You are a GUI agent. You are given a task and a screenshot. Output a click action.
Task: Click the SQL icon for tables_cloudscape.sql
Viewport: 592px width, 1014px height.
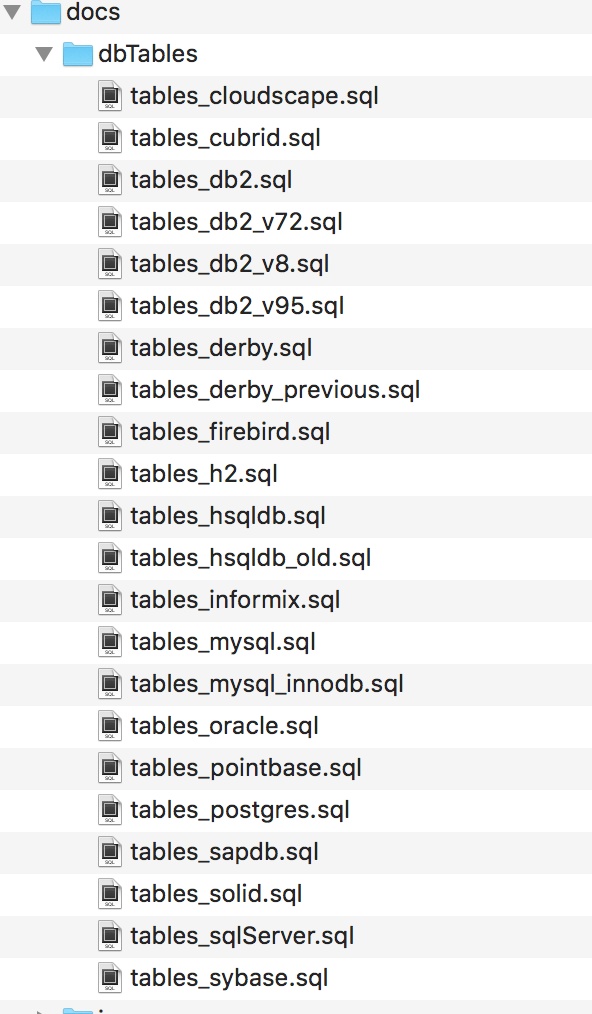point(110,96)
